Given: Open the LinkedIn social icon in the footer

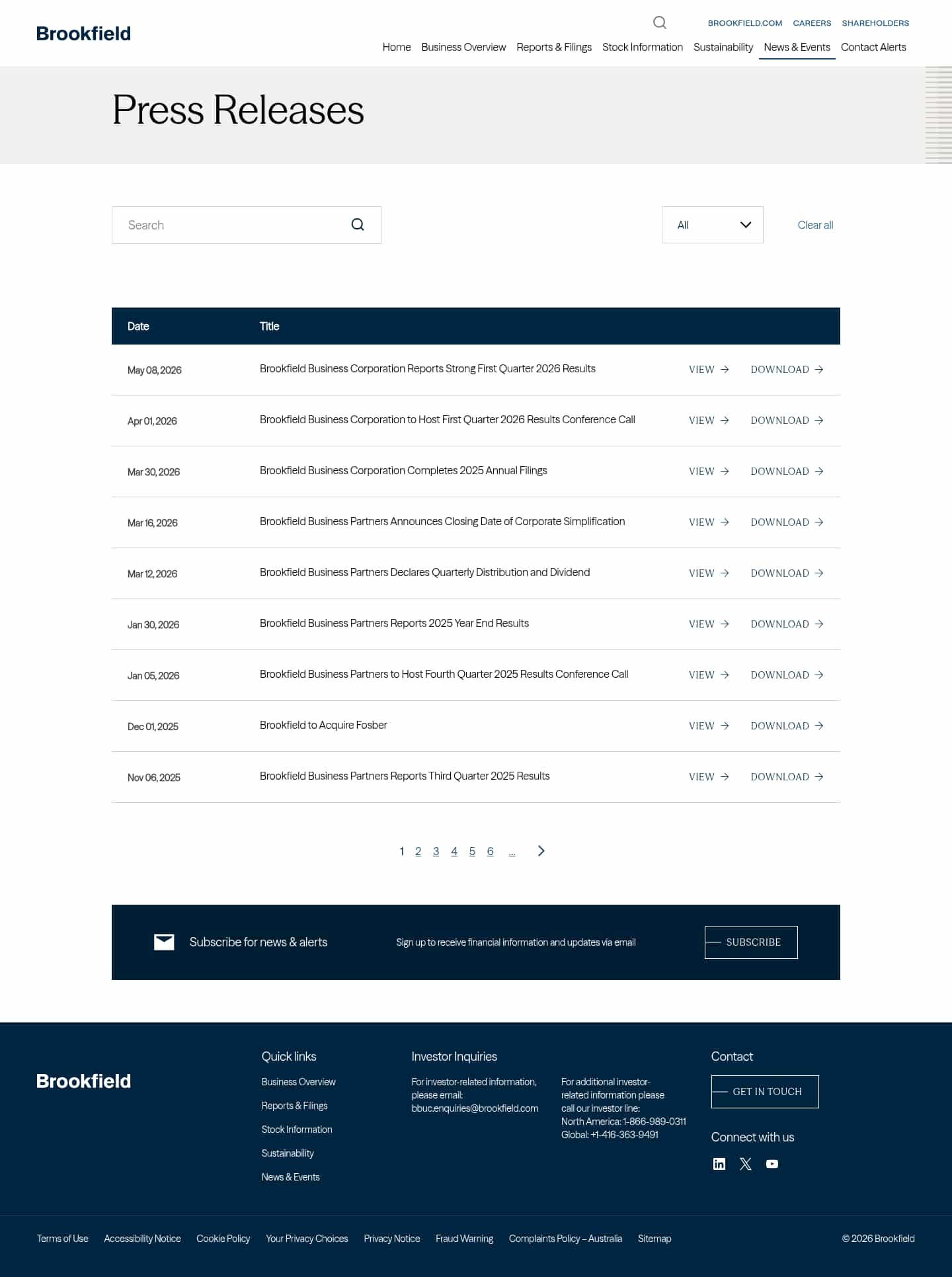Looking at the screenshot, I should point(719,1164).
